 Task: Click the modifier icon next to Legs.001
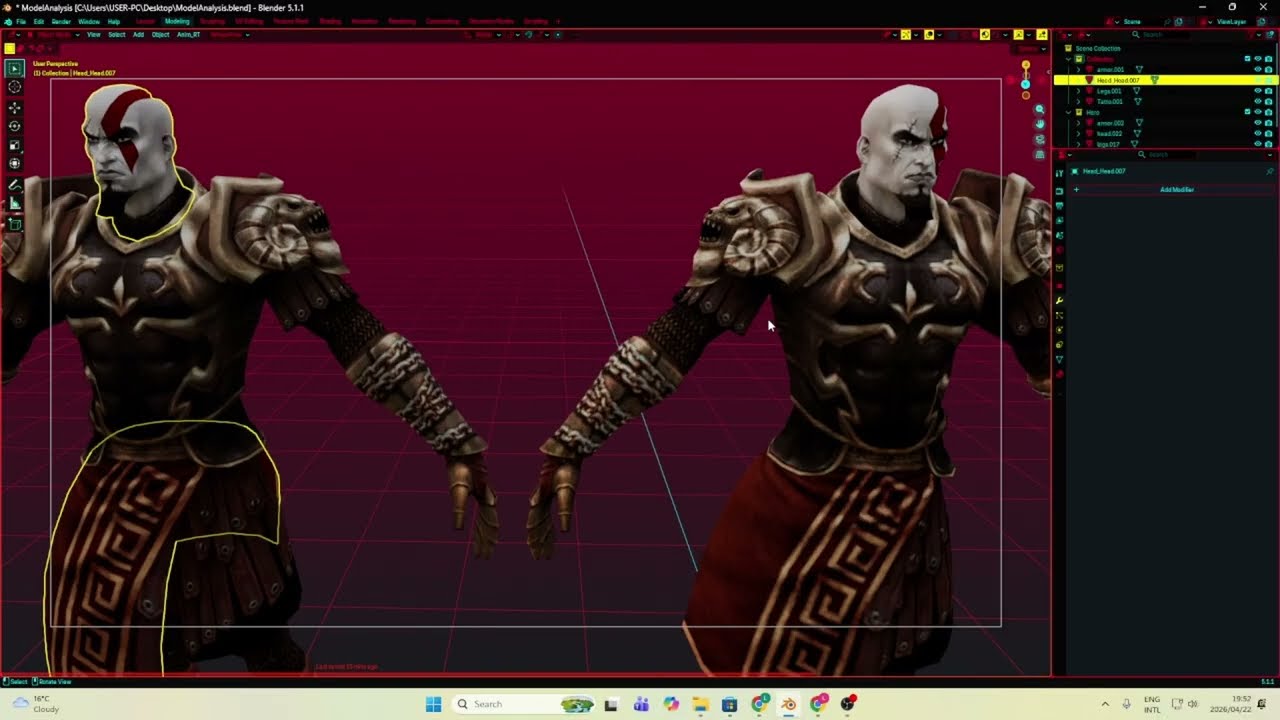pos(1137,91)
